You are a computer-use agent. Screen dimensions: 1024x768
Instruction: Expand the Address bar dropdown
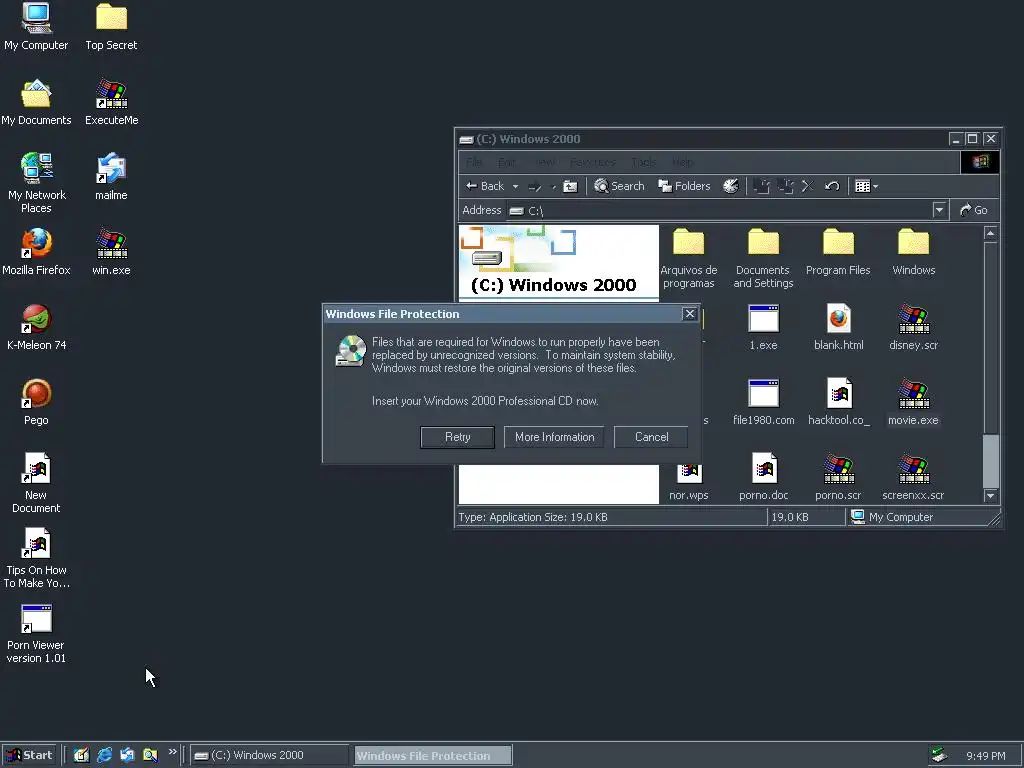pyautogui.click(x=939, y=210)
